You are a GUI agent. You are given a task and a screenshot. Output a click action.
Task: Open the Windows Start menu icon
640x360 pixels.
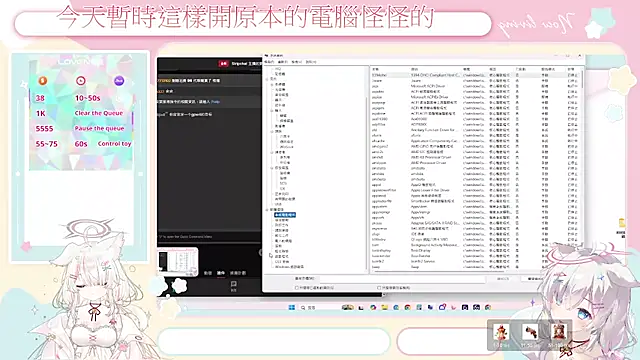tap(292, 307)
